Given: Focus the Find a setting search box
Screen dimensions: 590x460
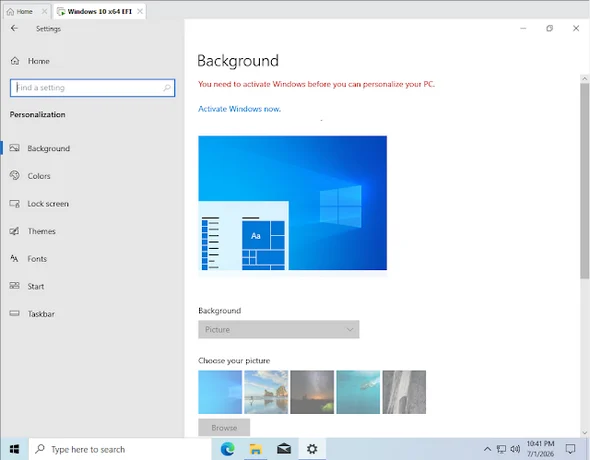Looking at the screenshot, I should 92,88.
